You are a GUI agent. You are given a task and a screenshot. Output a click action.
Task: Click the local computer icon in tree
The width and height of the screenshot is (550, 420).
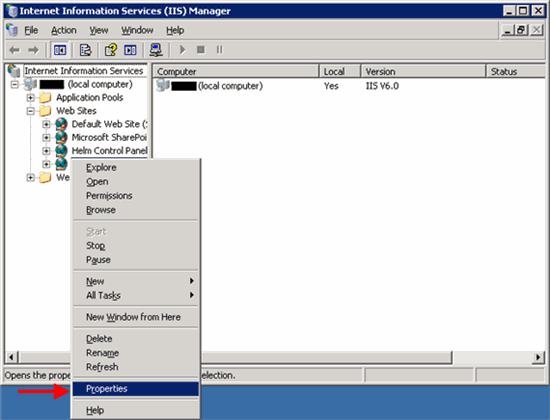click(x=30, y=84)
